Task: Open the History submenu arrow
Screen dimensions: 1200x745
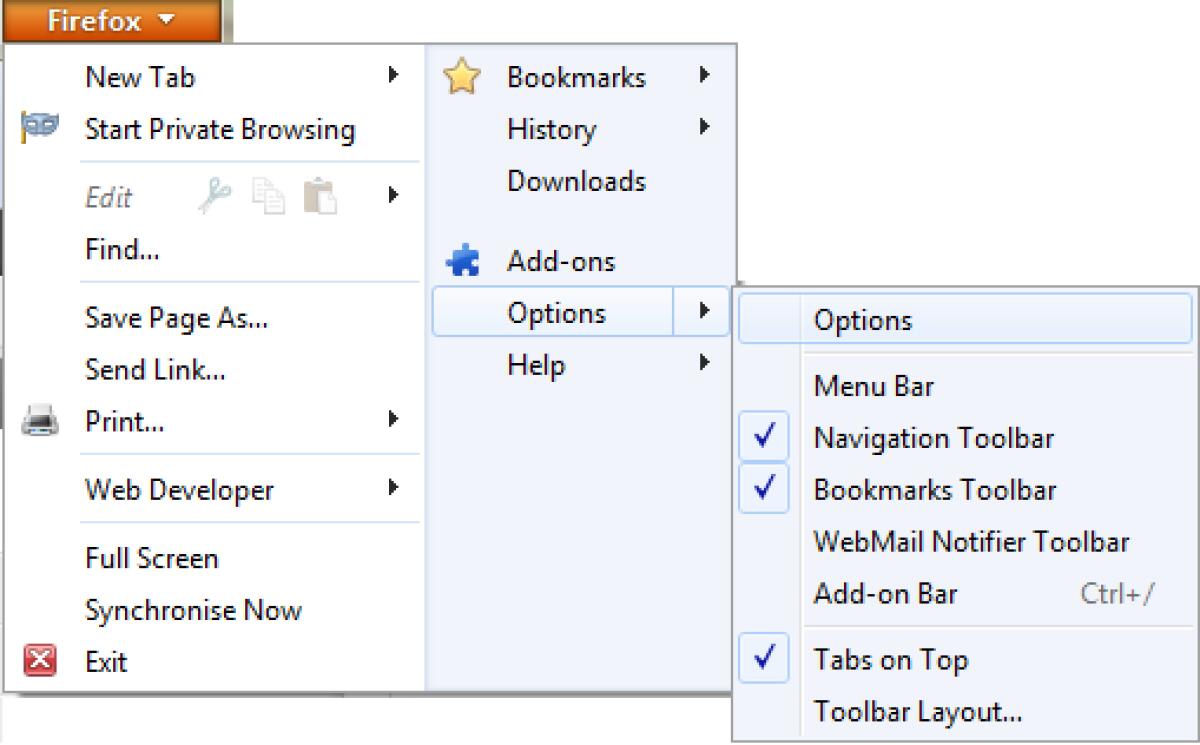Action: (705, 127)
